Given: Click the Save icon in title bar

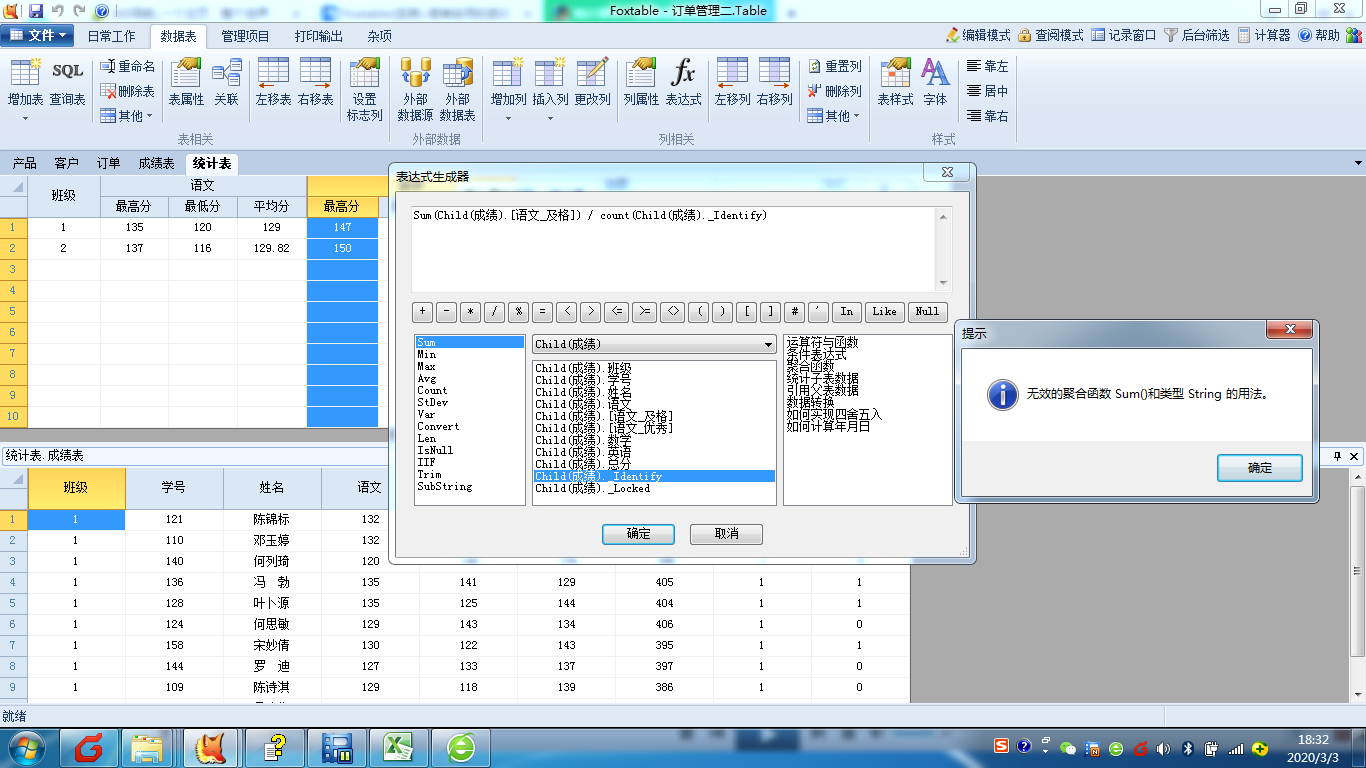Looking at the screenshot, I should 36,10.
